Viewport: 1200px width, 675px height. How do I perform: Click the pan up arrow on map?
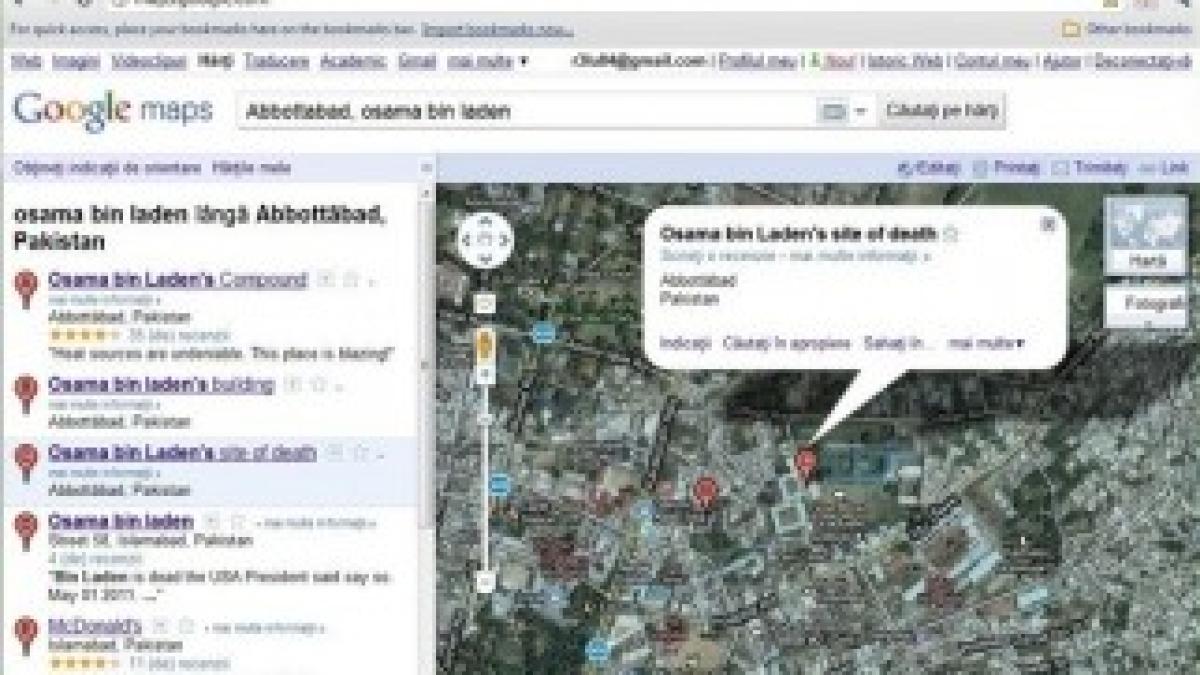point(486,222)
